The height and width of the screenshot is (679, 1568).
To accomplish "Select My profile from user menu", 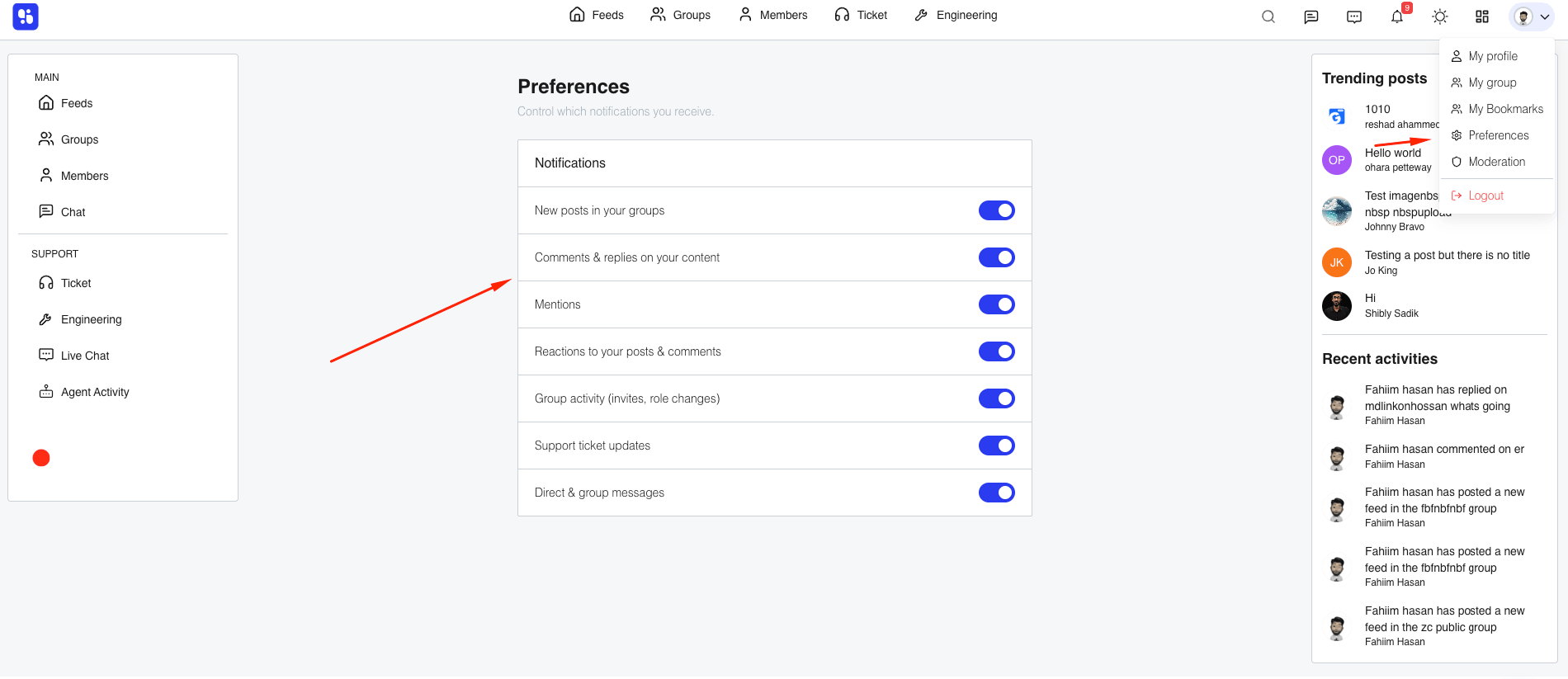I will pos(1497,56).
